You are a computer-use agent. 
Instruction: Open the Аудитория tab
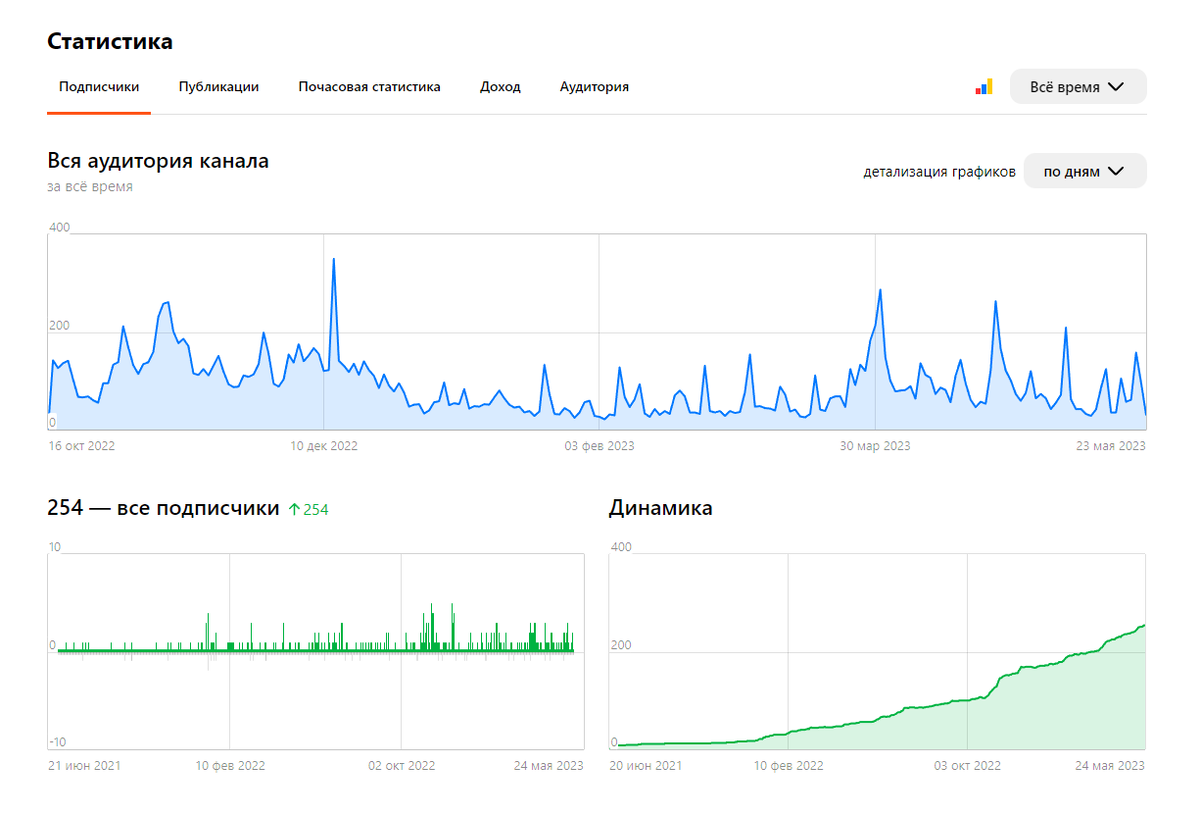[x=594, y=87]
